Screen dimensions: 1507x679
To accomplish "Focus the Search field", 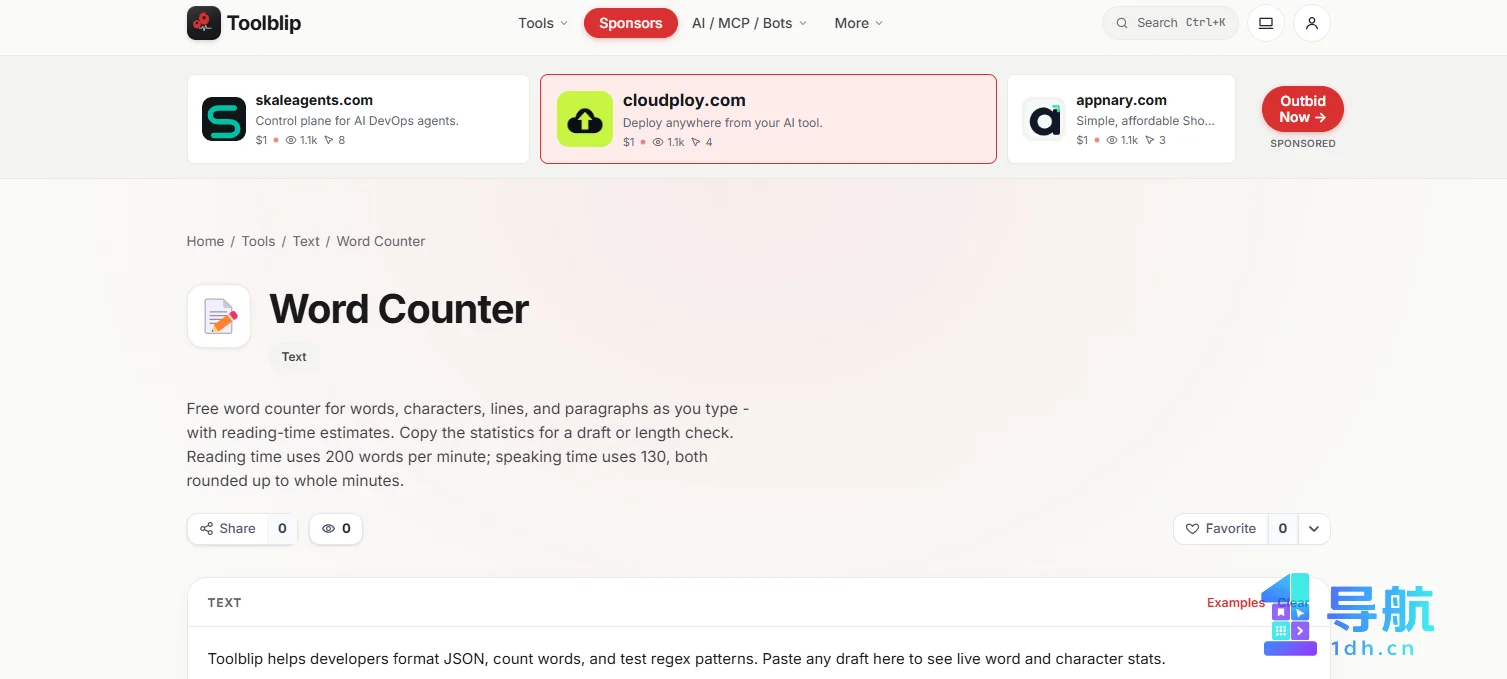I will coord(1170,23).
